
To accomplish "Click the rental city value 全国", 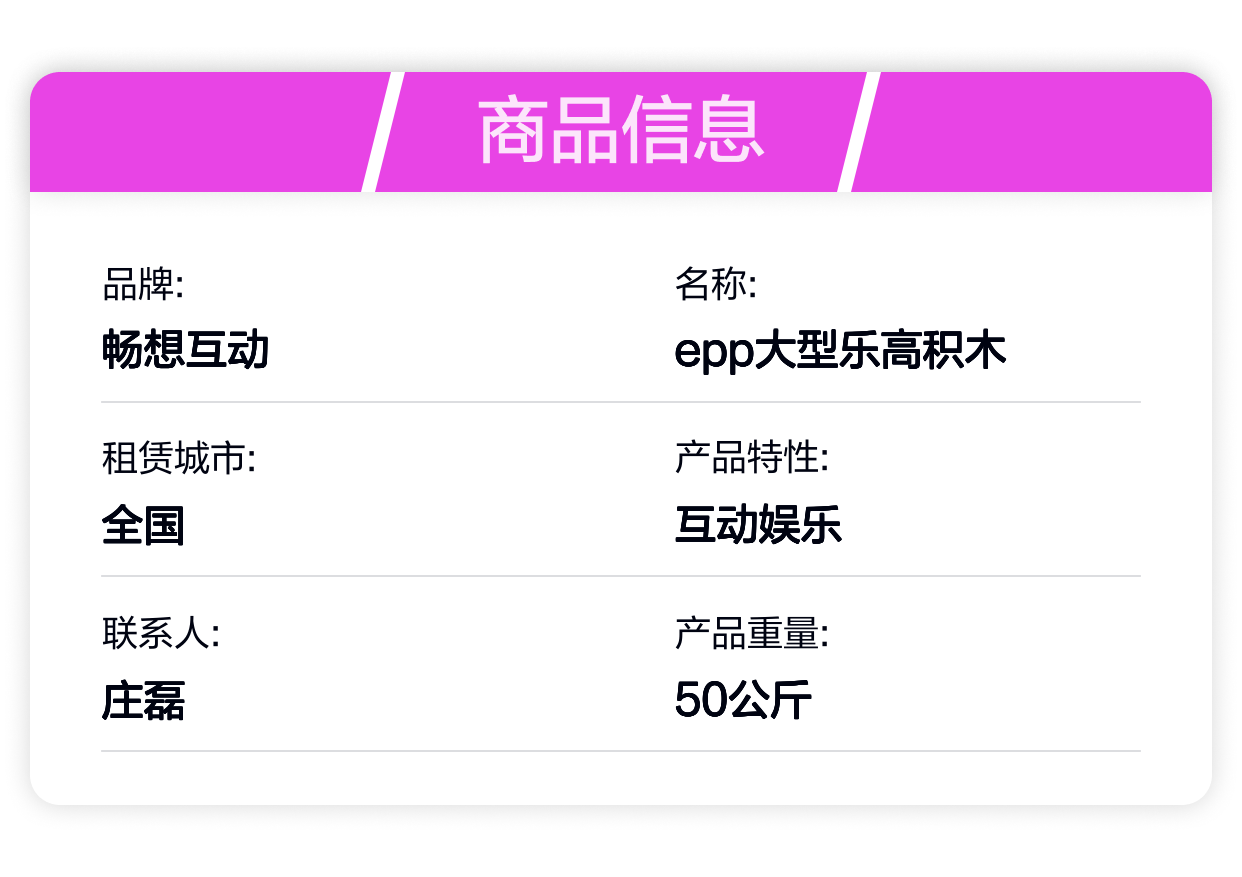I will [143, 525].
